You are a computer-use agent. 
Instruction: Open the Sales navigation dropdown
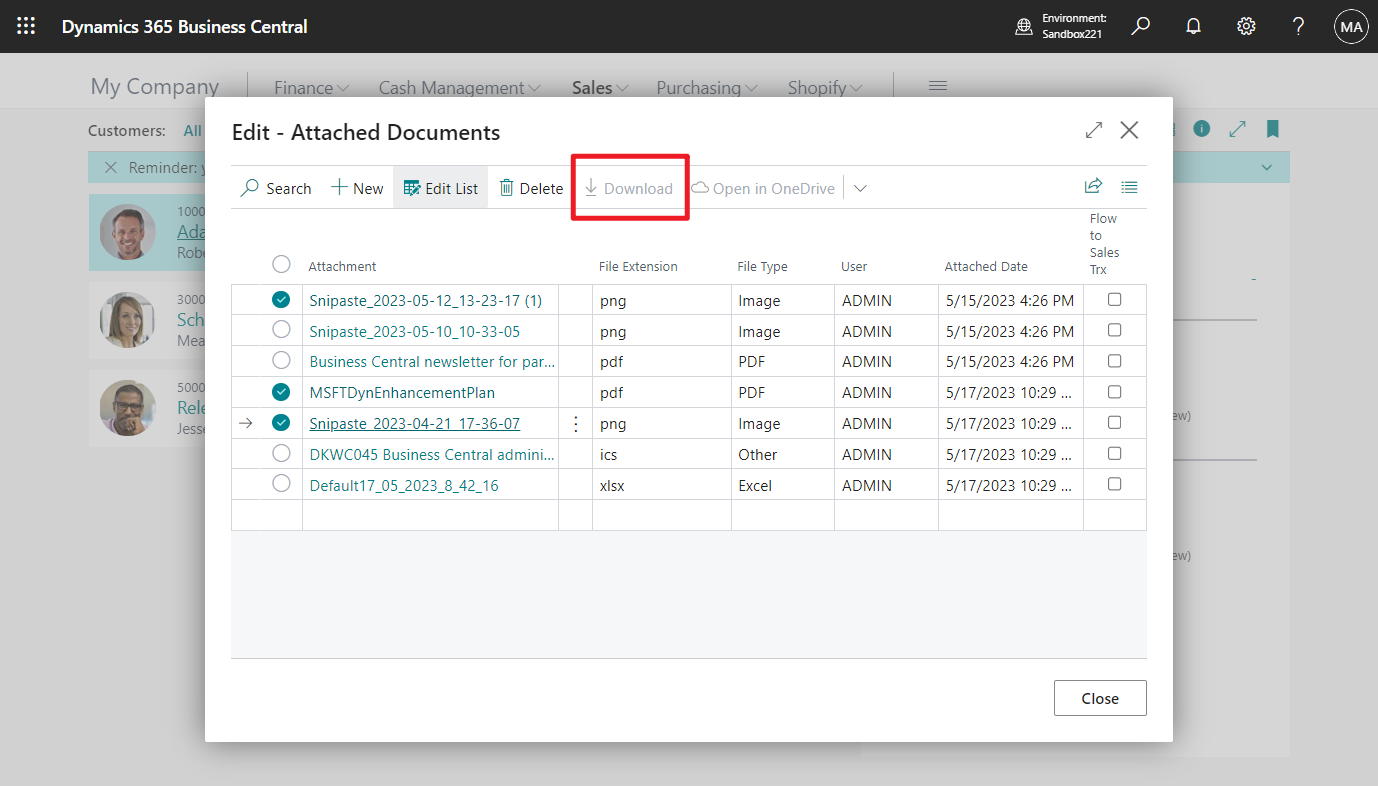pos(597,87)
